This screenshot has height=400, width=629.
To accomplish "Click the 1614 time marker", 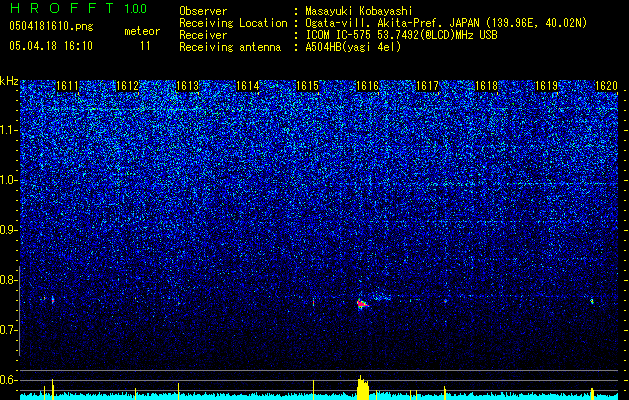I will (248, 86).
